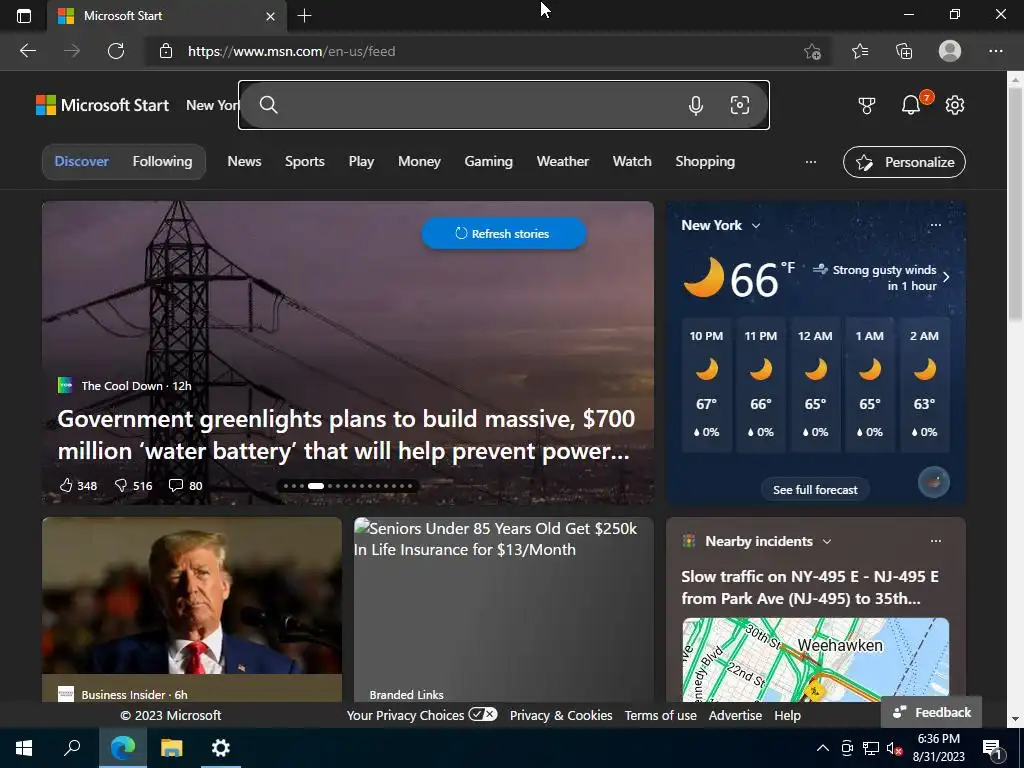Image resolution: width=1024 pixels, height=768 pixels.
Task: View site information lock icon
Action: pyautogui.click(x=166, y=51)
